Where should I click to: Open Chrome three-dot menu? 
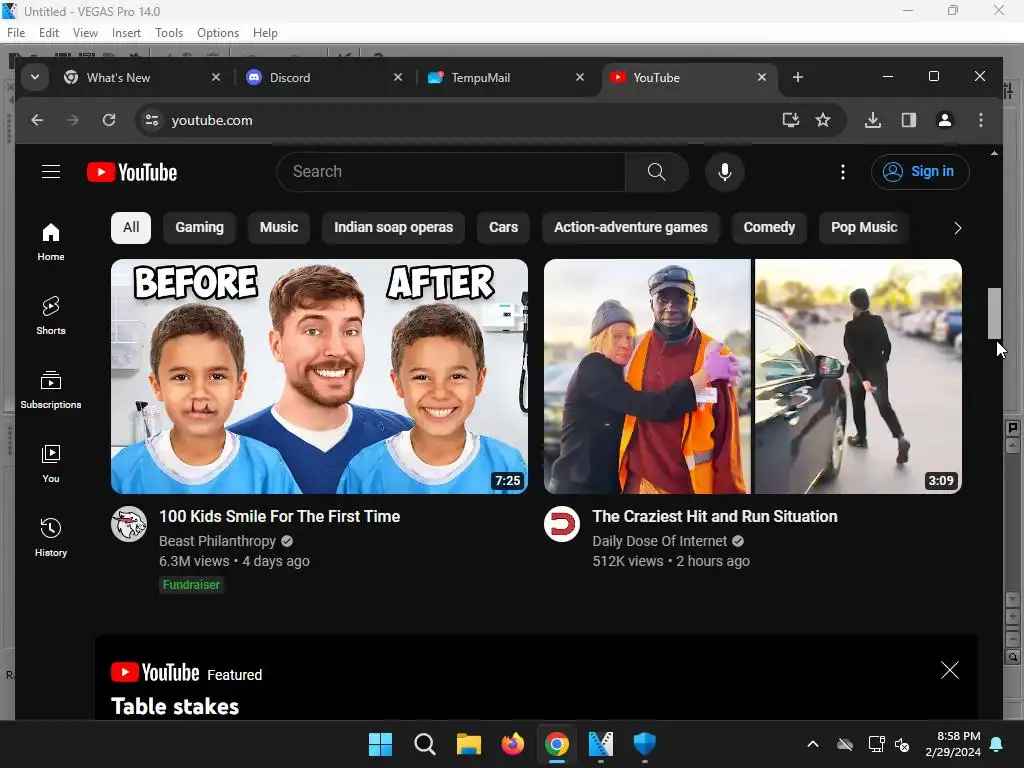[980, 120]
